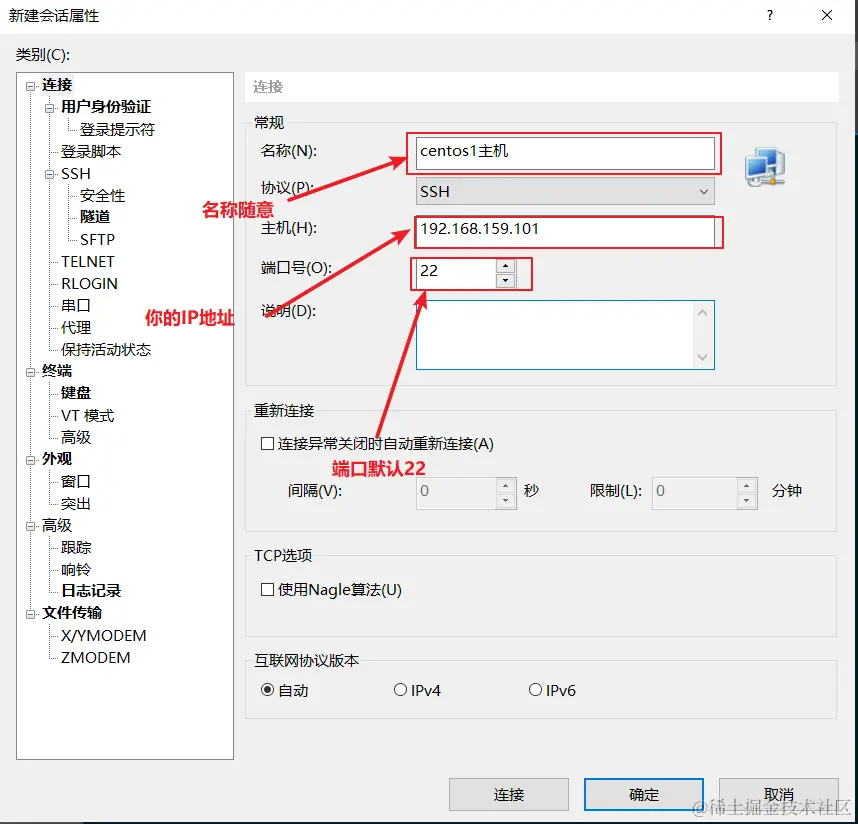Select the IPv4 radio button
Image resolution: width=858 pixels, height=824 pixels.
400,690
